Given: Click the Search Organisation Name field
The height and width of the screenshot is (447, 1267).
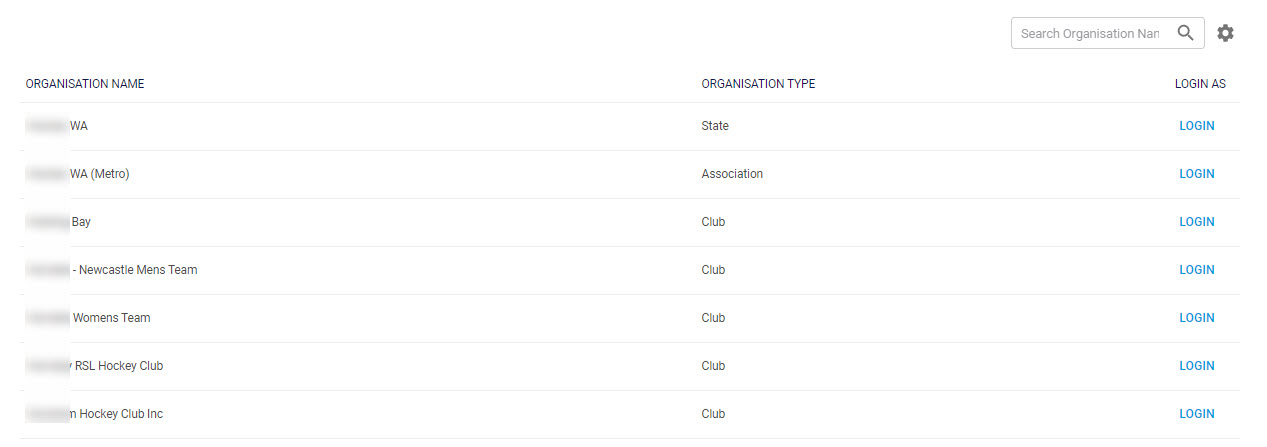Looking at the screenshot, I should 1089,33.
